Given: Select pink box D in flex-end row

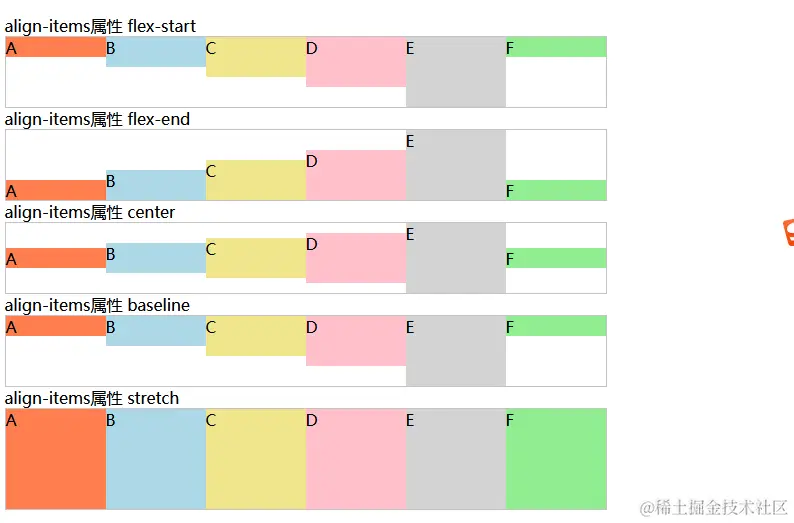Looking at the screenshot, I should pyautogui.click(x=356, y=175).
